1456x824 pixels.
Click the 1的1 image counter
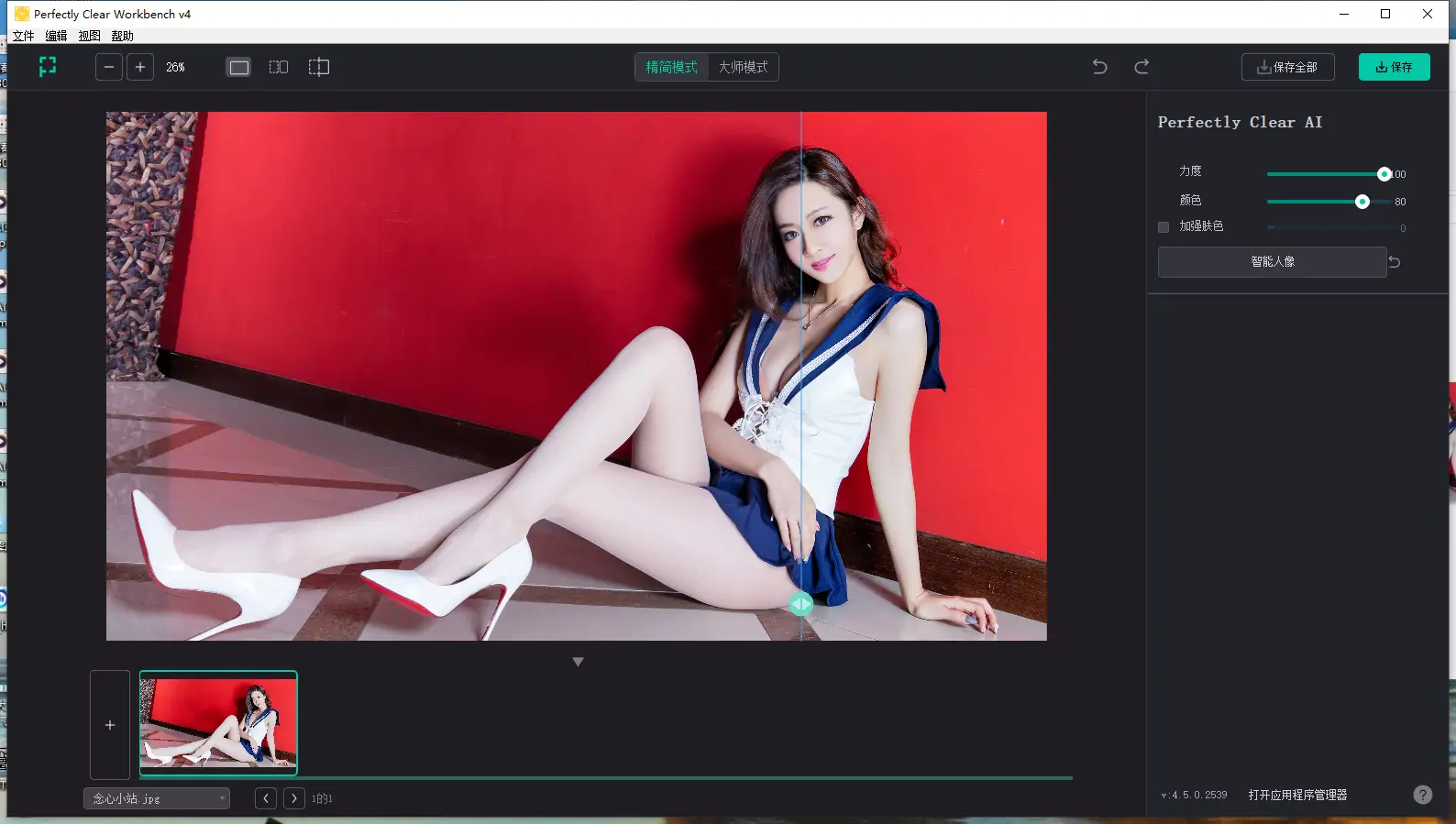(x=322, y=798)
